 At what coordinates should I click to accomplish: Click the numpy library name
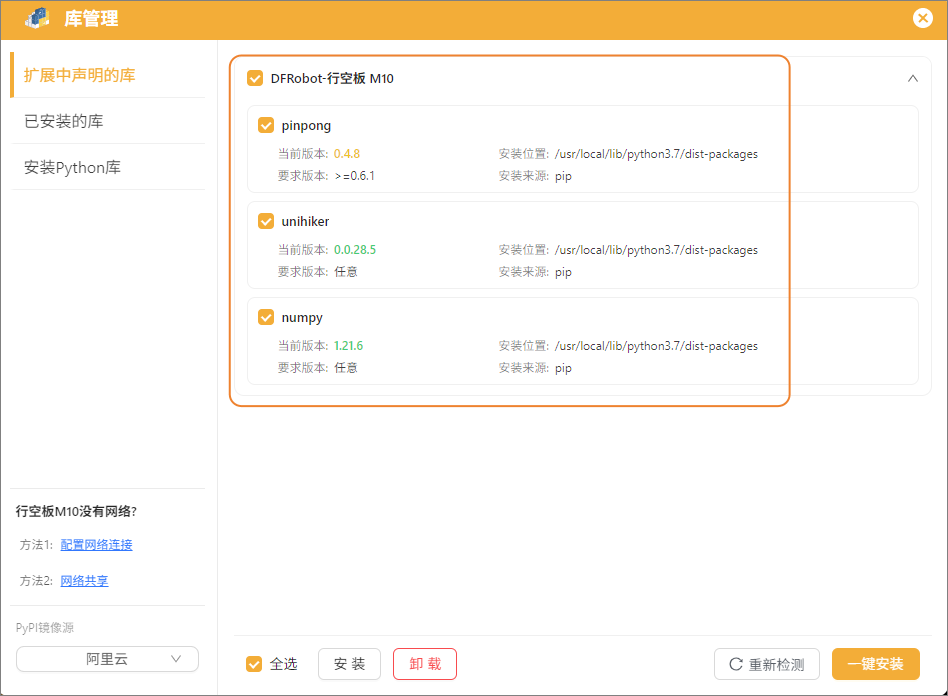tap(302, 318)
